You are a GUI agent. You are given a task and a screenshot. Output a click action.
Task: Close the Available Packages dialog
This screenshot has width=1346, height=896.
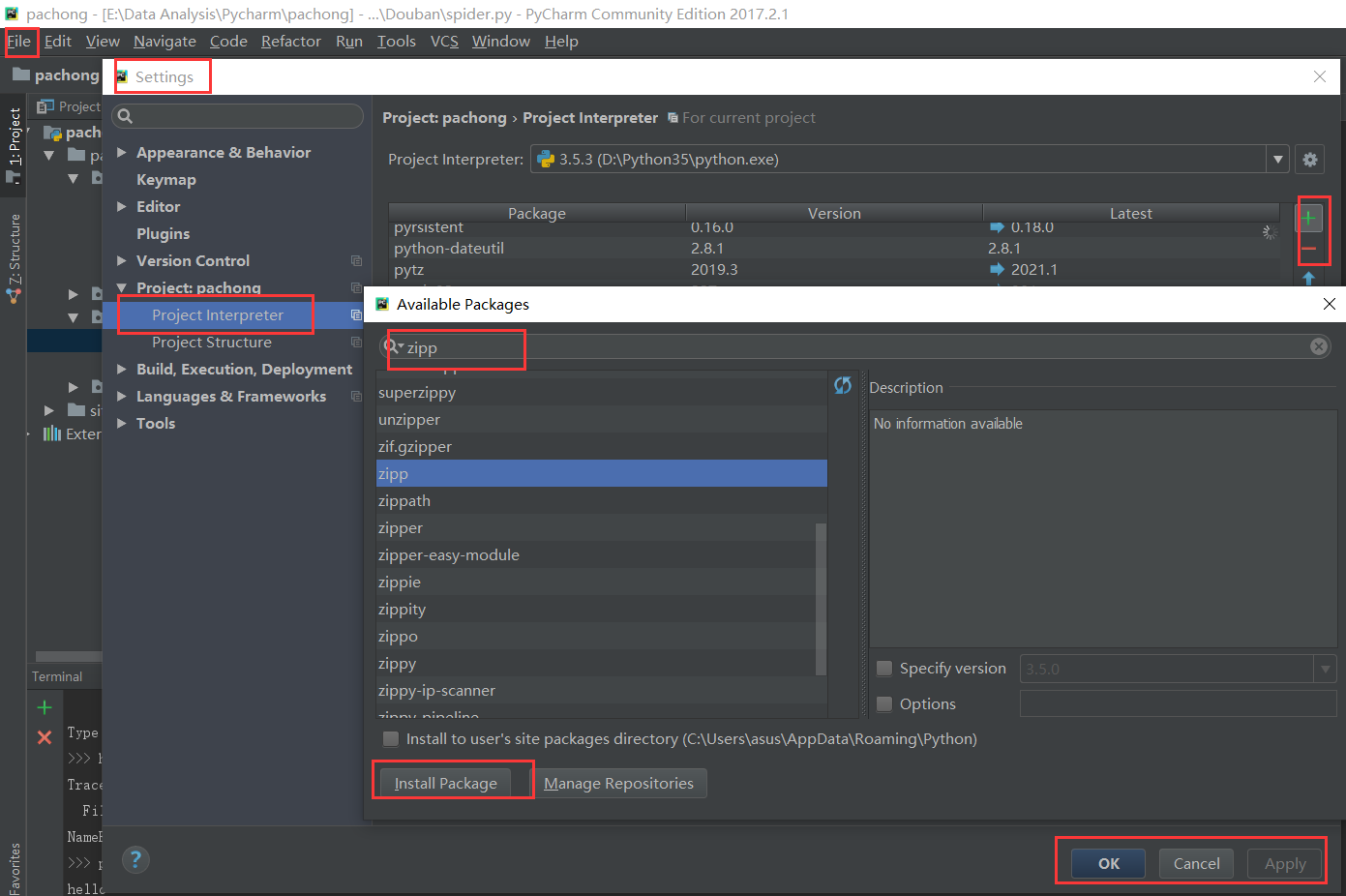[1330, 304]
